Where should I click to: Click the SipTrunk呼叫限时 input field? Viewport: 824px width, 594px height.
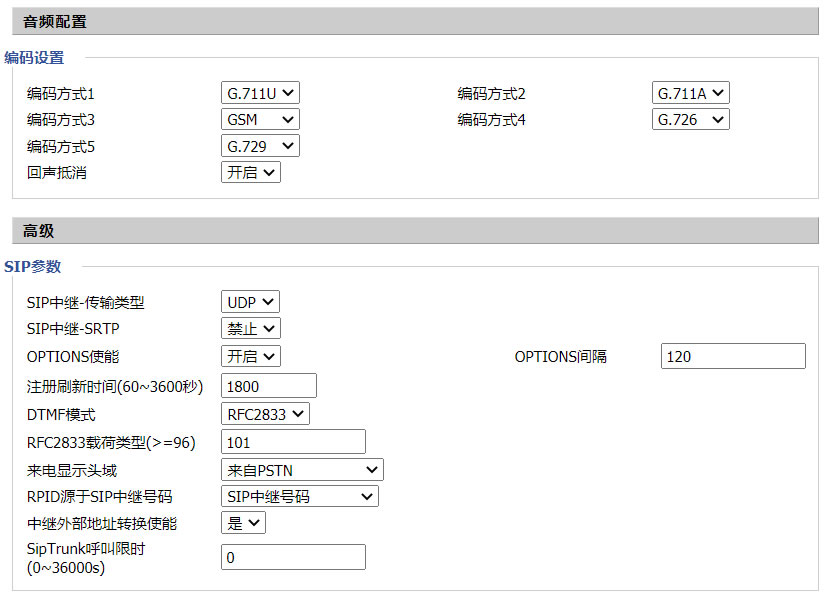click(x=293, y=557)
